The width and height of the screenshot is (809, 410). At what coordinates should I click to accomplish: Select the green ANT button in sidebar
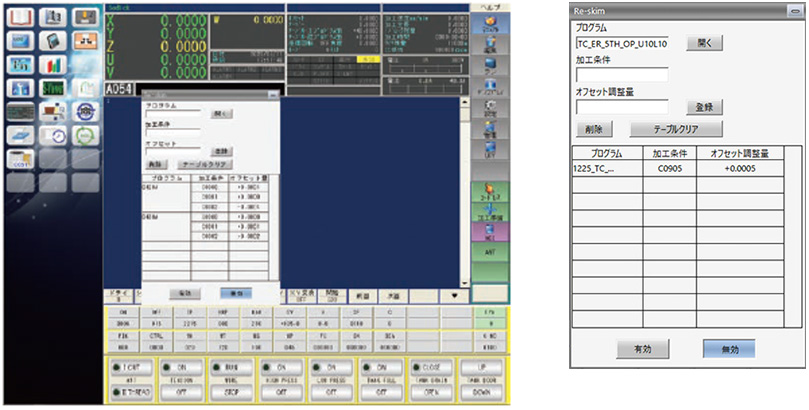click(490, 252)
